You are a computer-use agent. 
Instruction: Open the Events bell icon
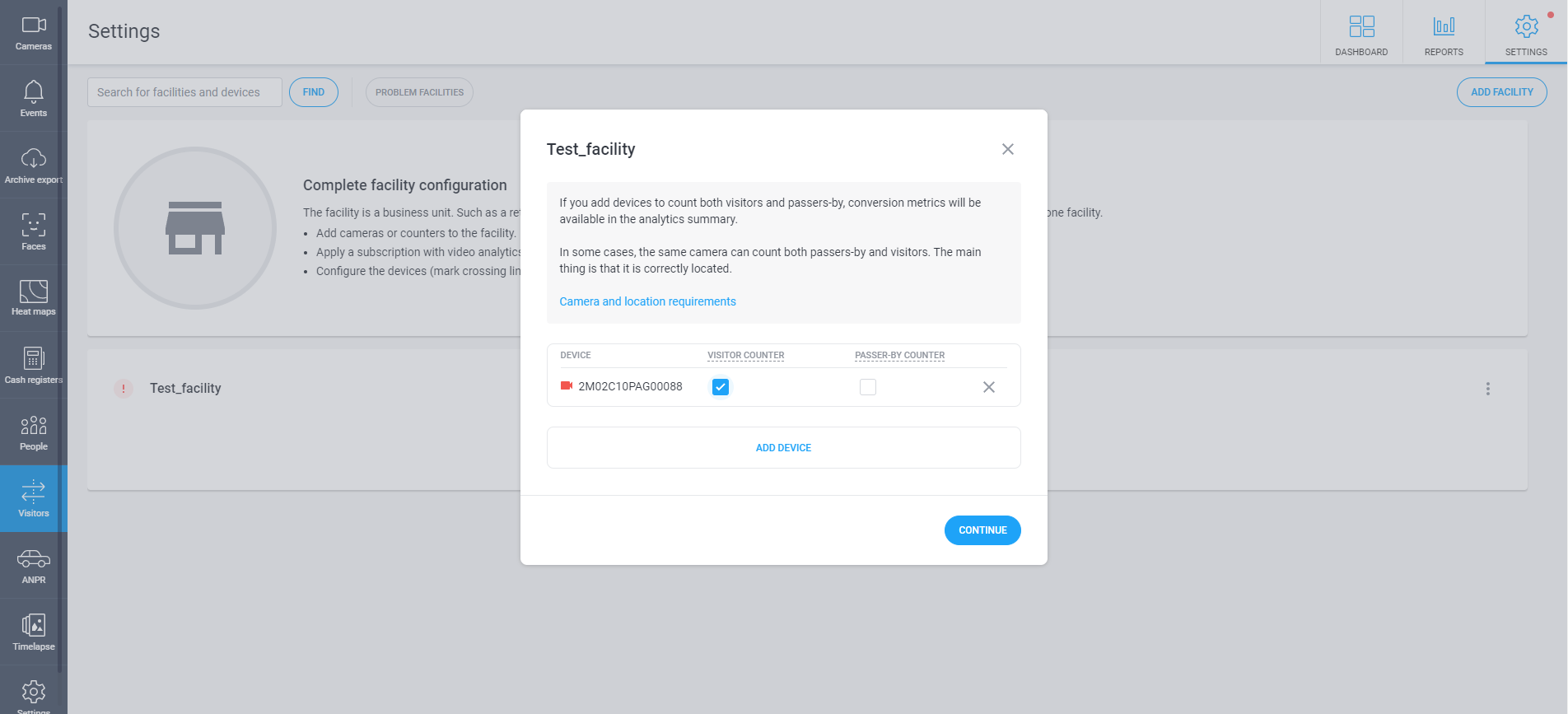33,99
